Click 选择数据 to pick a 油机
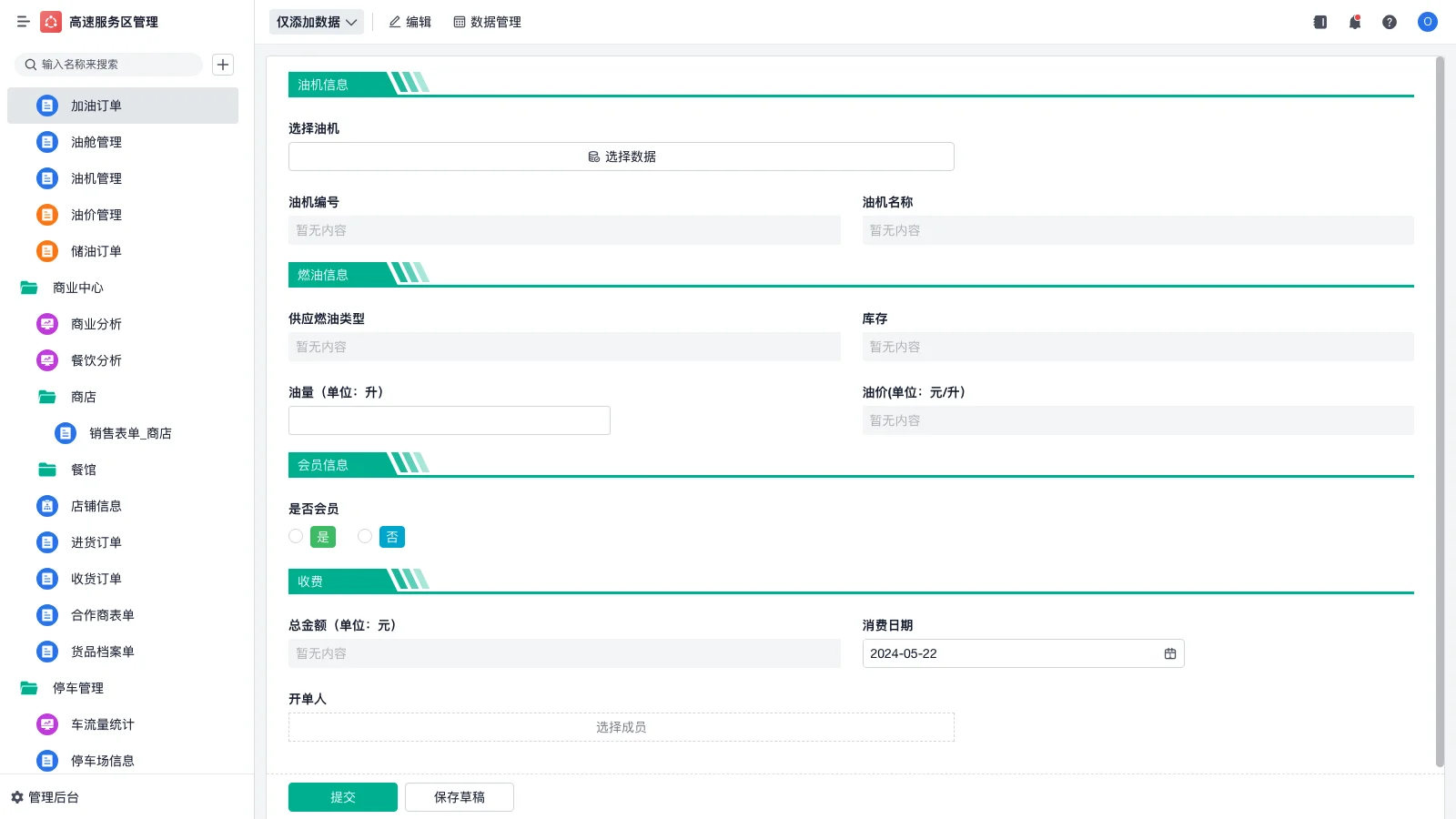1456x819 pixels. 621,156
